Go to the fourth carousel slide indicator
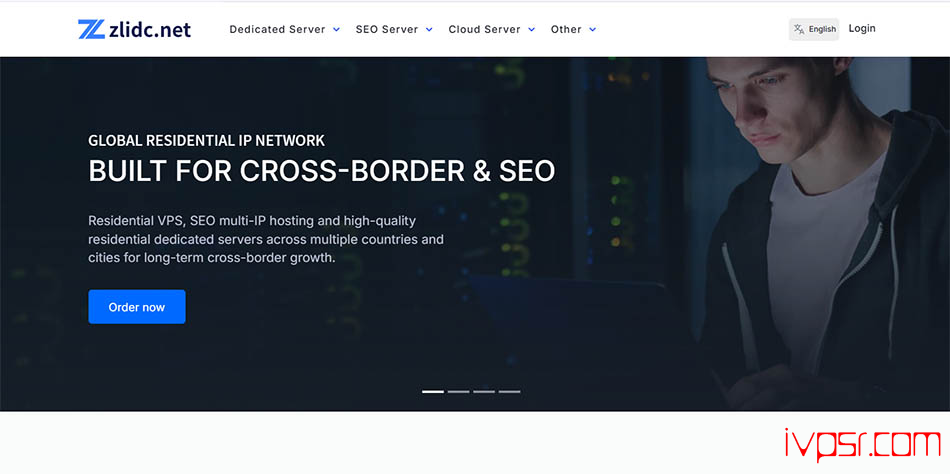This screenshot has height=474, width=950. pos(509,391)
